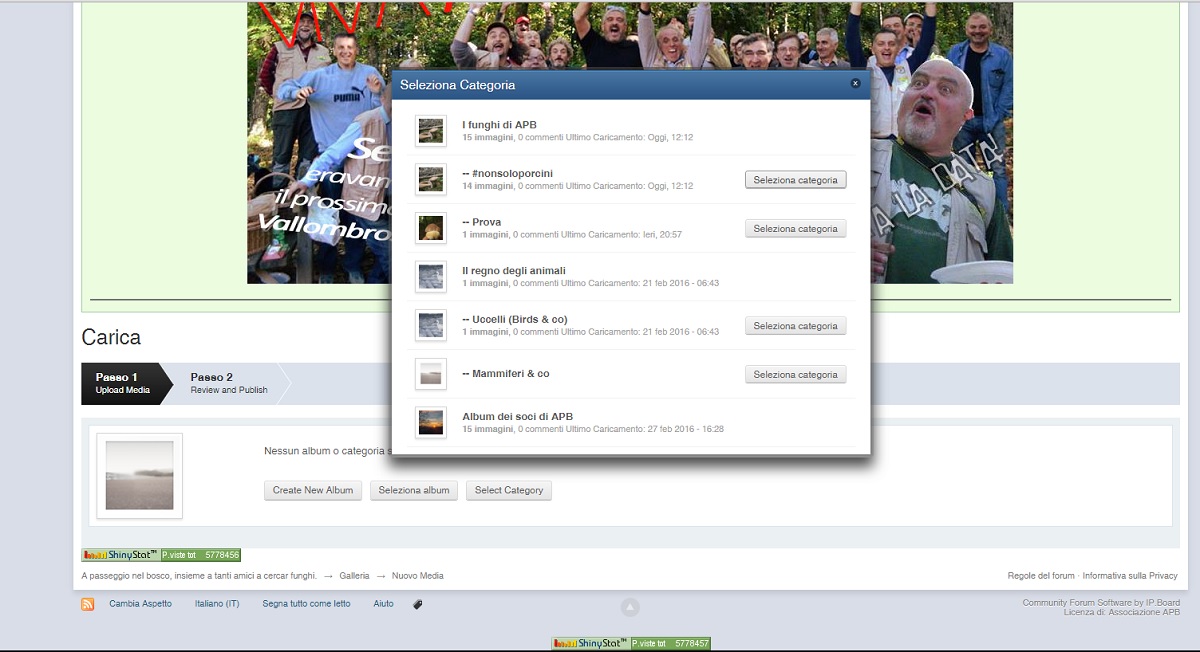Select category Uccelli (Birds & co)

point(795,326)
